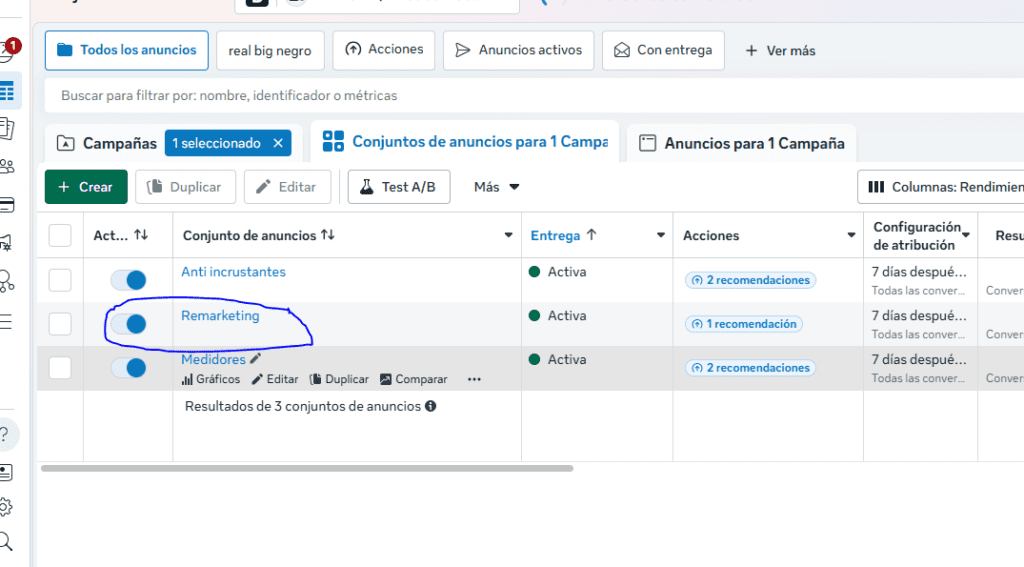The width and height of the screenshot is (1024, 567).
Task: Open the help question mark icon
Action: [6, 434]
